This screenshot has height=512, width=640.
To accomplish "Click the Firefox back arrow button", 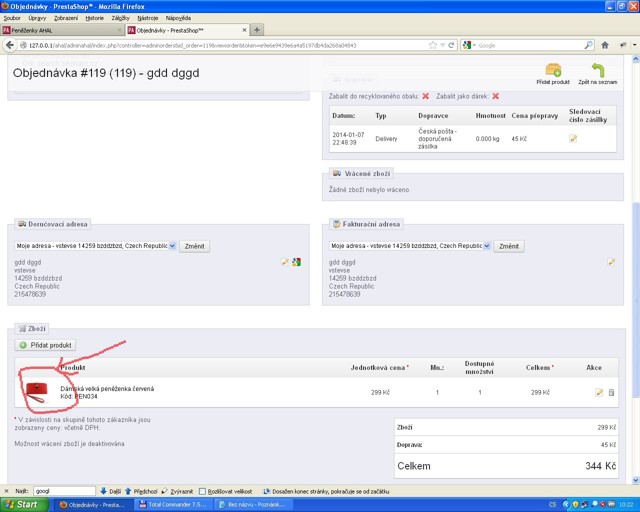I will (10, 45).
